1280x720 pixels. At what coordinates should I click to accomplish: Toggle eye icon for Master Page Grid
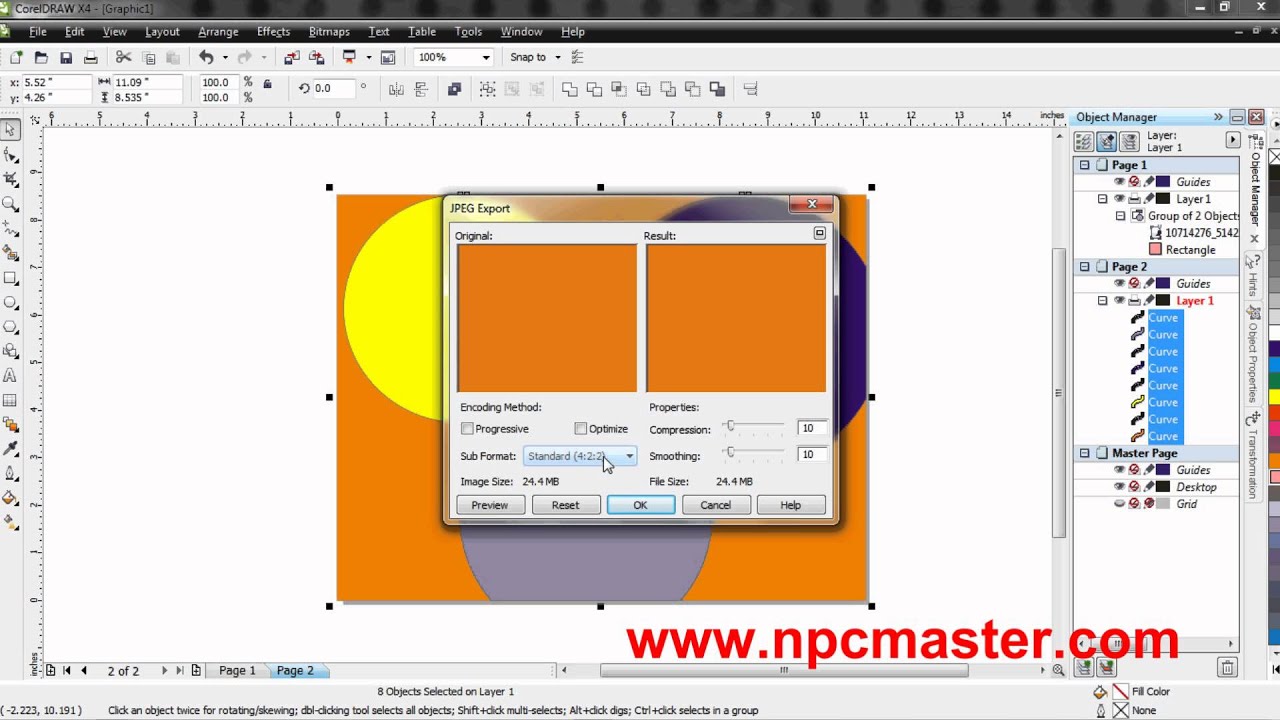[x=1119, y=504]
